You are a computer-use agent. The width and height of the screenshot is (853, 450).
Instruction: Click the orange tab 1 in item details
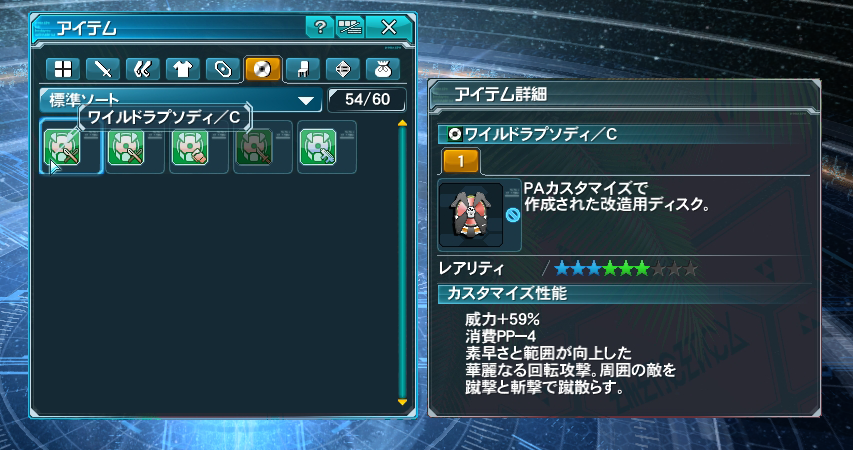click(461, 162)
